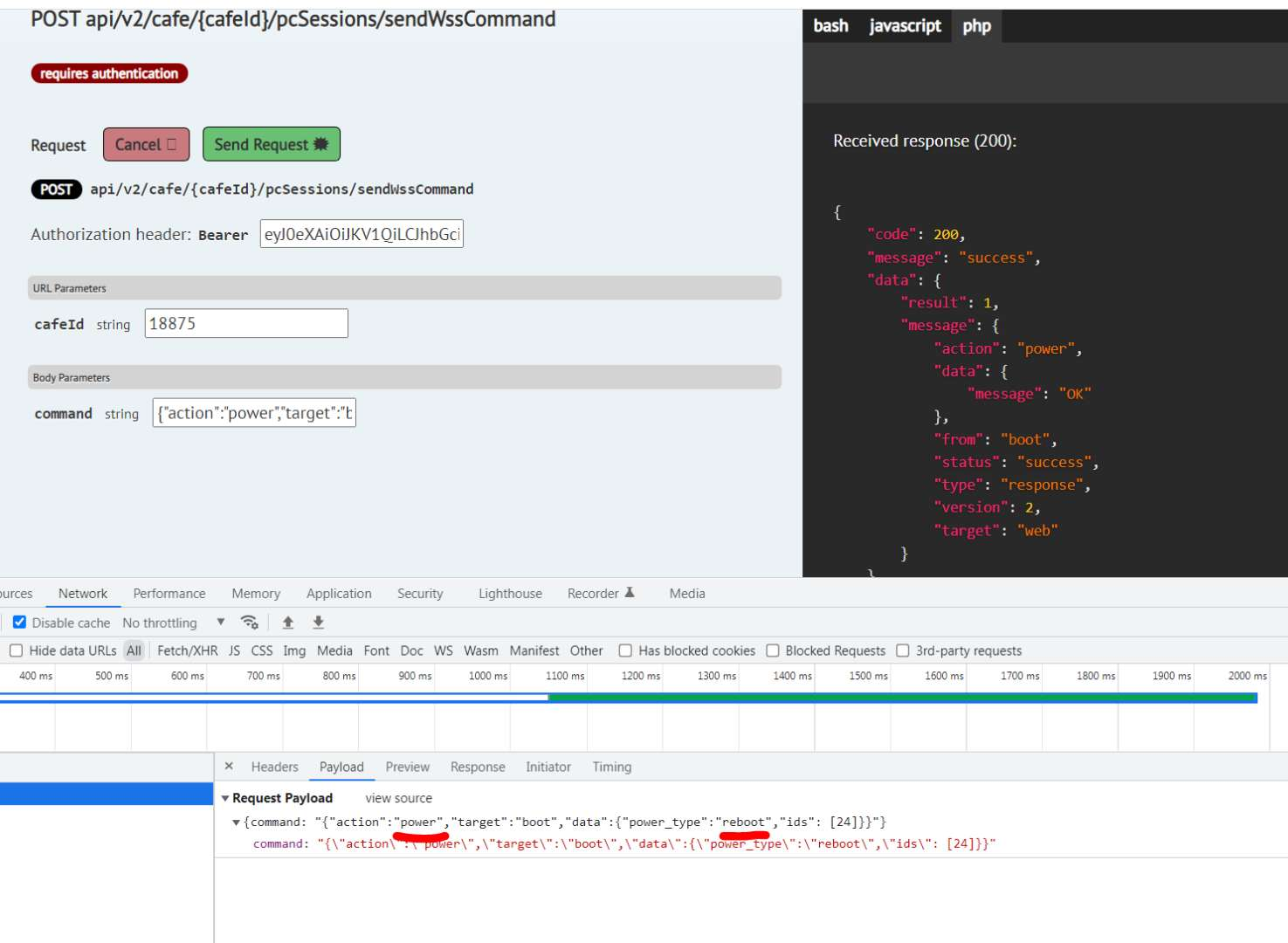Select the javascript code example tab

pyautogui.click(x=905, y=26)
